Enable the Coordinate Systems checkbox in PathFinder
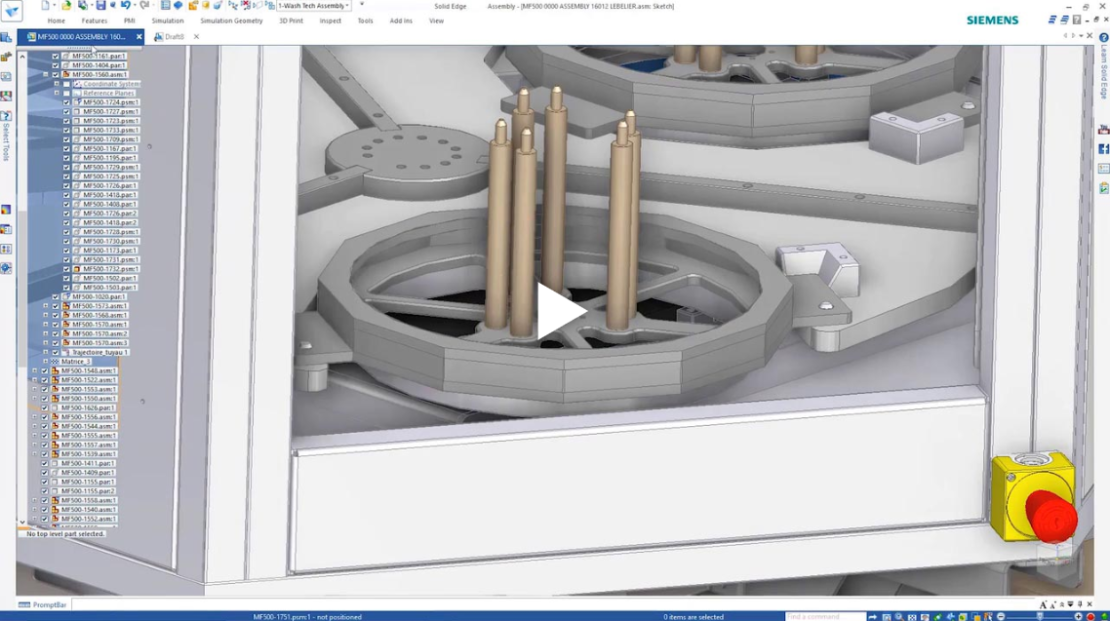This screenshot has height=621, width=1110. (x=66, y=84)
